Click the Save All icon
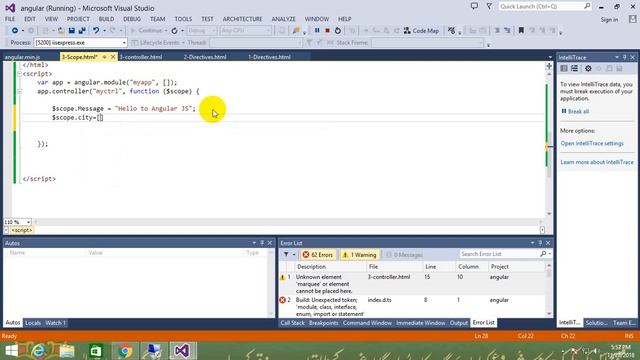Image resolution: width=640 pixels, height=360 pixels. coord(82,31)
